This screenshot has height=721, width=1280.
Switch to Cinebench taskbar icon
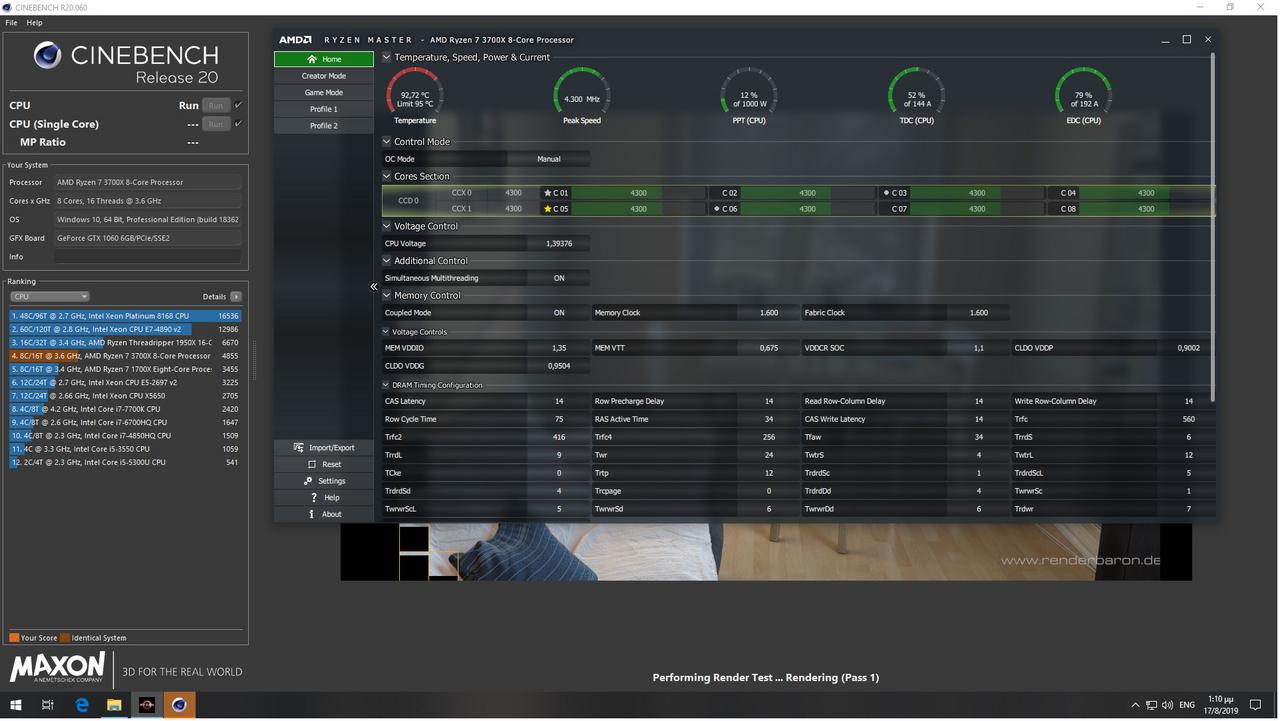(179, 705)
